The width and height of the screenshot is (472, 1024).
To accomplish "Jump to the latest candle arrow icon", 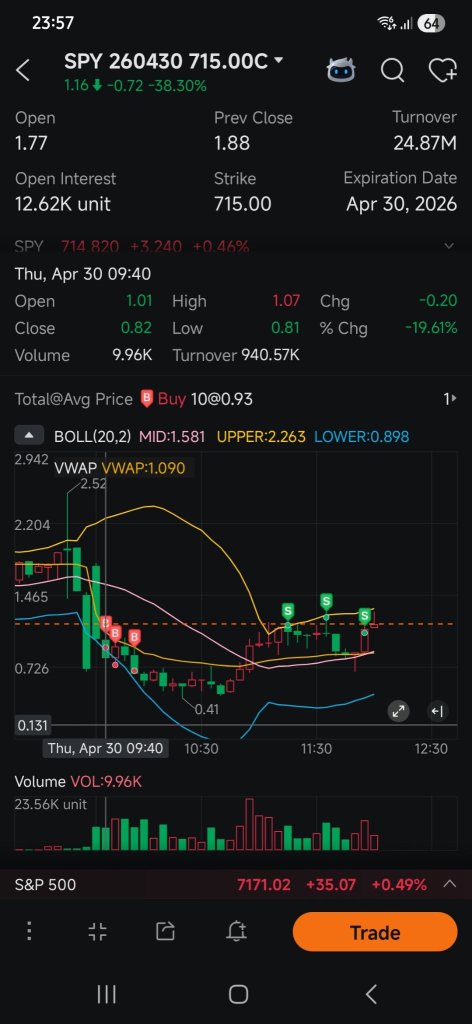I will (437, 711).
